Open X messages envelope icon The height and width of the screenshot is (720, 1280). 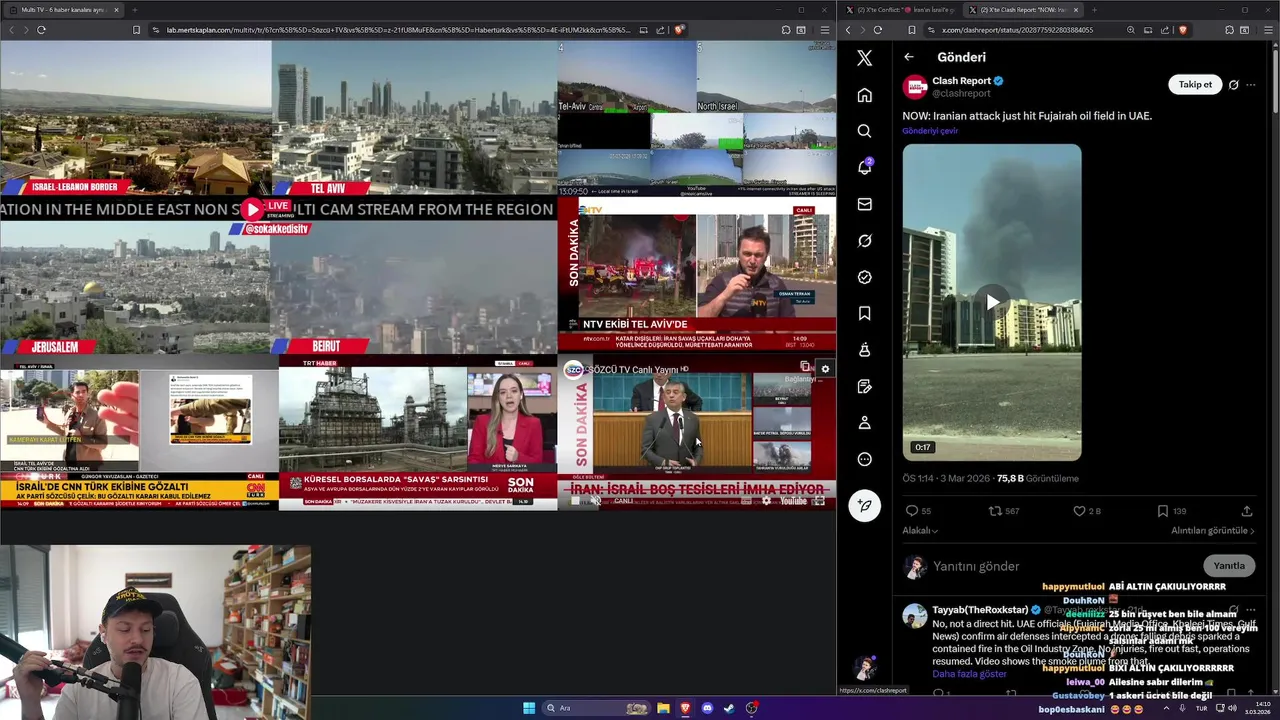[x=864, y=204]
